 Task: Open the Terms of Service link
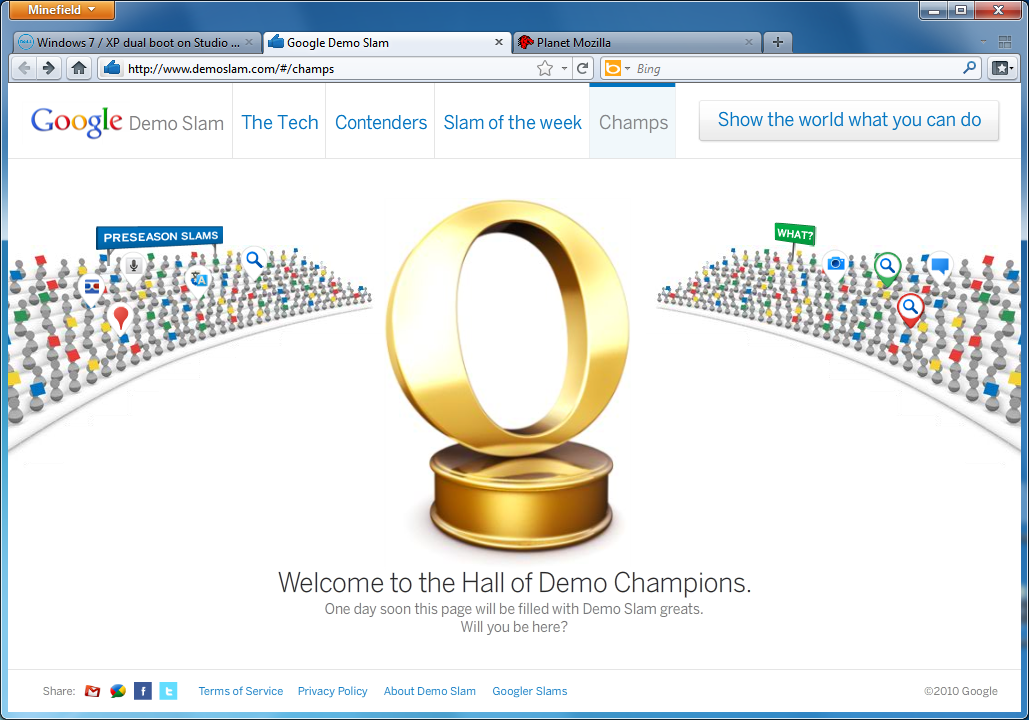click(240, 691)
